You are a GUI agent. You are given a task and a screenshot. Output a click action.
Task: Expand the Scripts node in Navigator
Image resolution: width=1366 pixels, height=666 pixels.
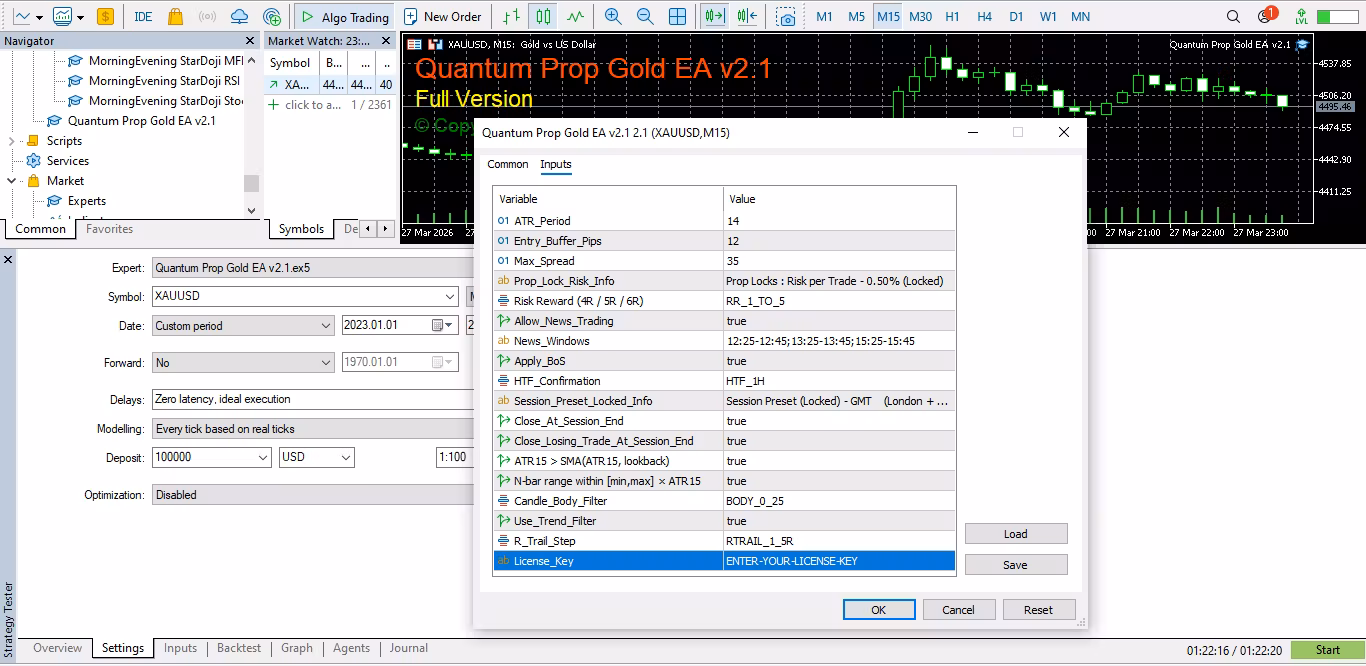[13, 141]
